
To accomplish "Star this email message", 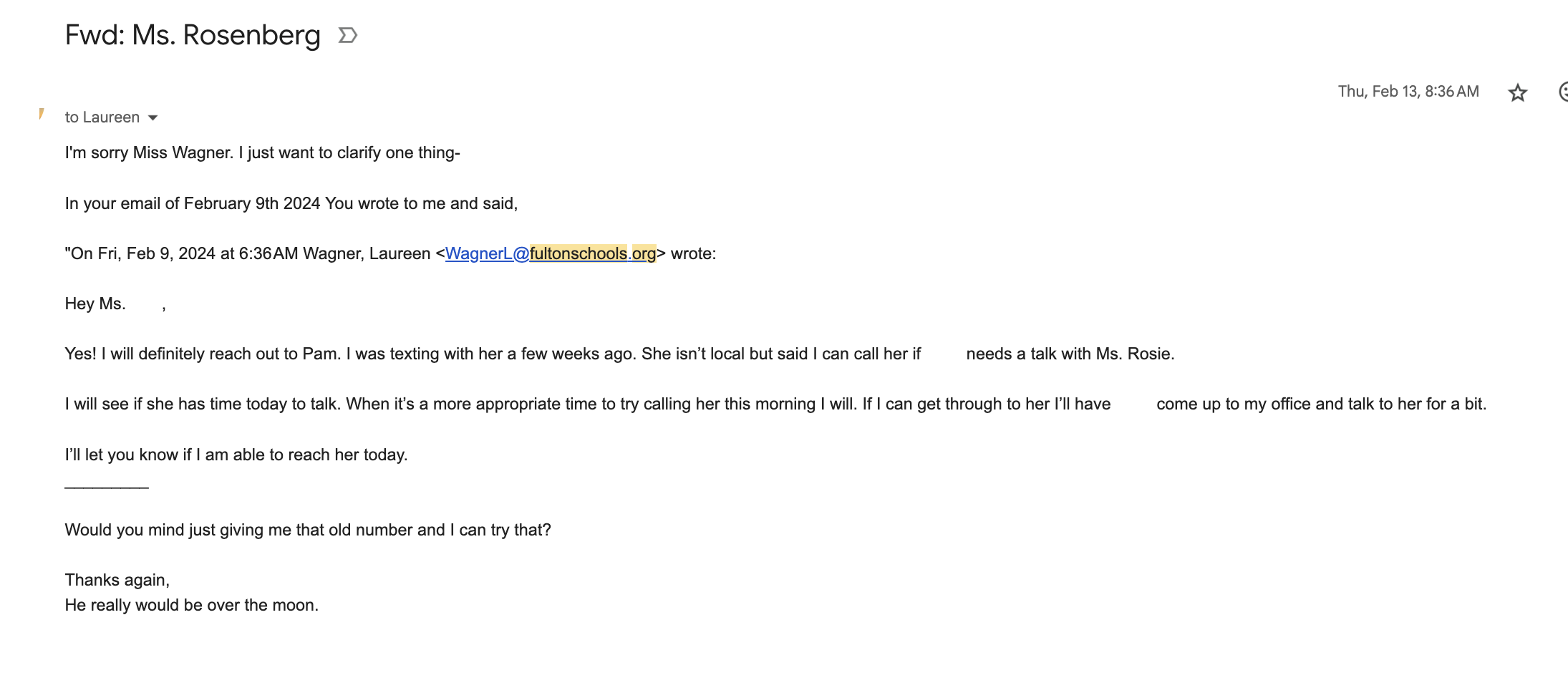I will 1517,92.
